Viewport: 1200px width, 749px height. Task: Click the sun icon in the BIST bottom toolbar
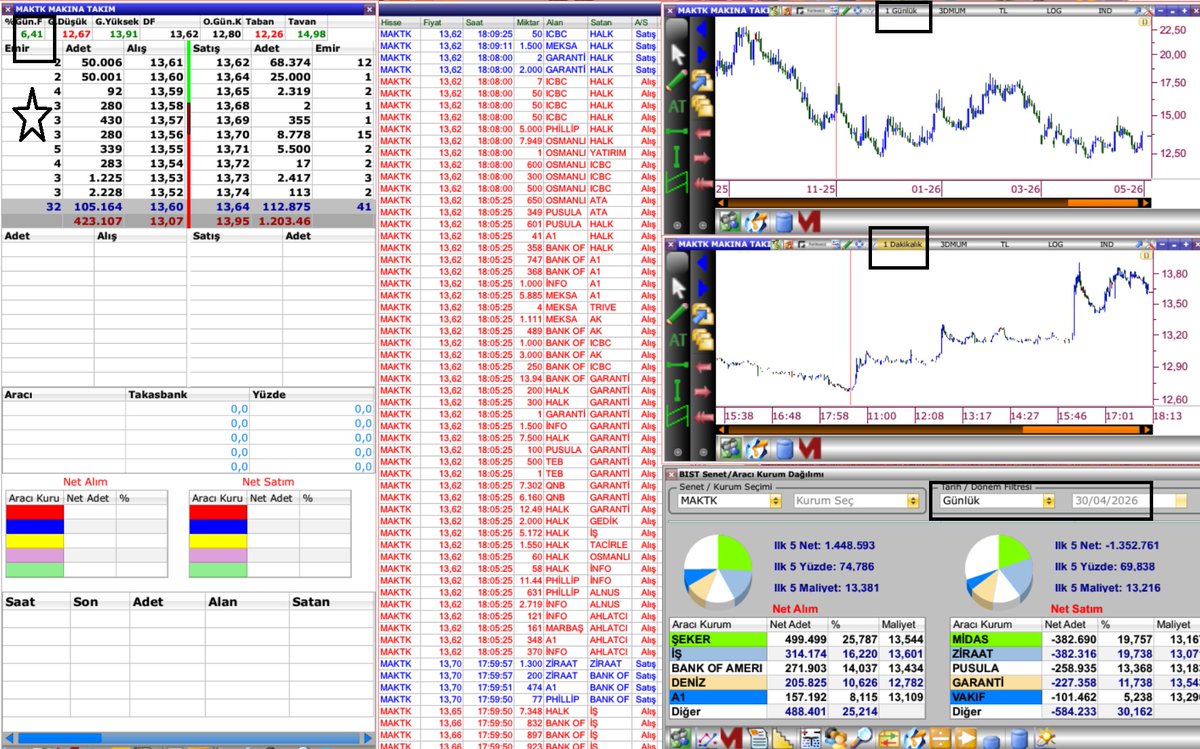point(1046,738)
